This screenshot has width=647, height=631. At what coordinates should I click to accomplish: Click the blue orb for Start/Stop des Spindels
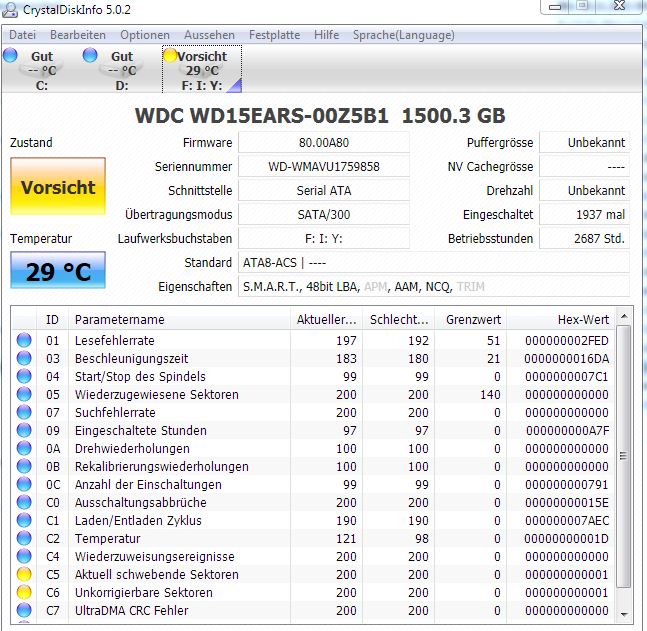(24, 376)
